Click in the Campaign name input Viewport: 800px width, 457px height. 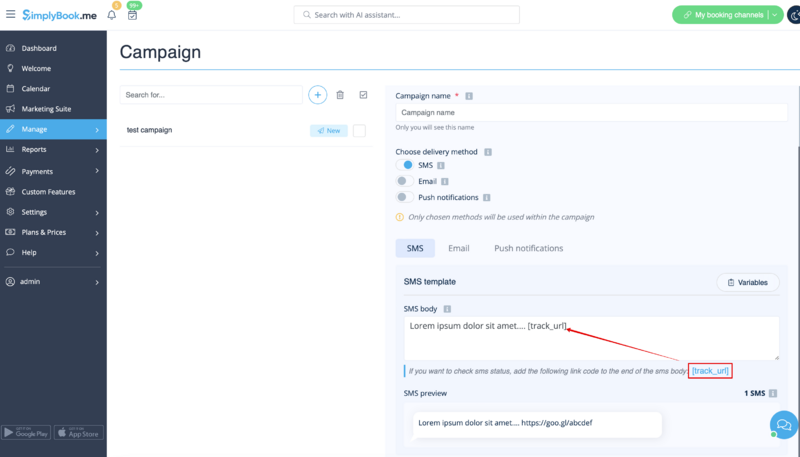pos(591,113)
